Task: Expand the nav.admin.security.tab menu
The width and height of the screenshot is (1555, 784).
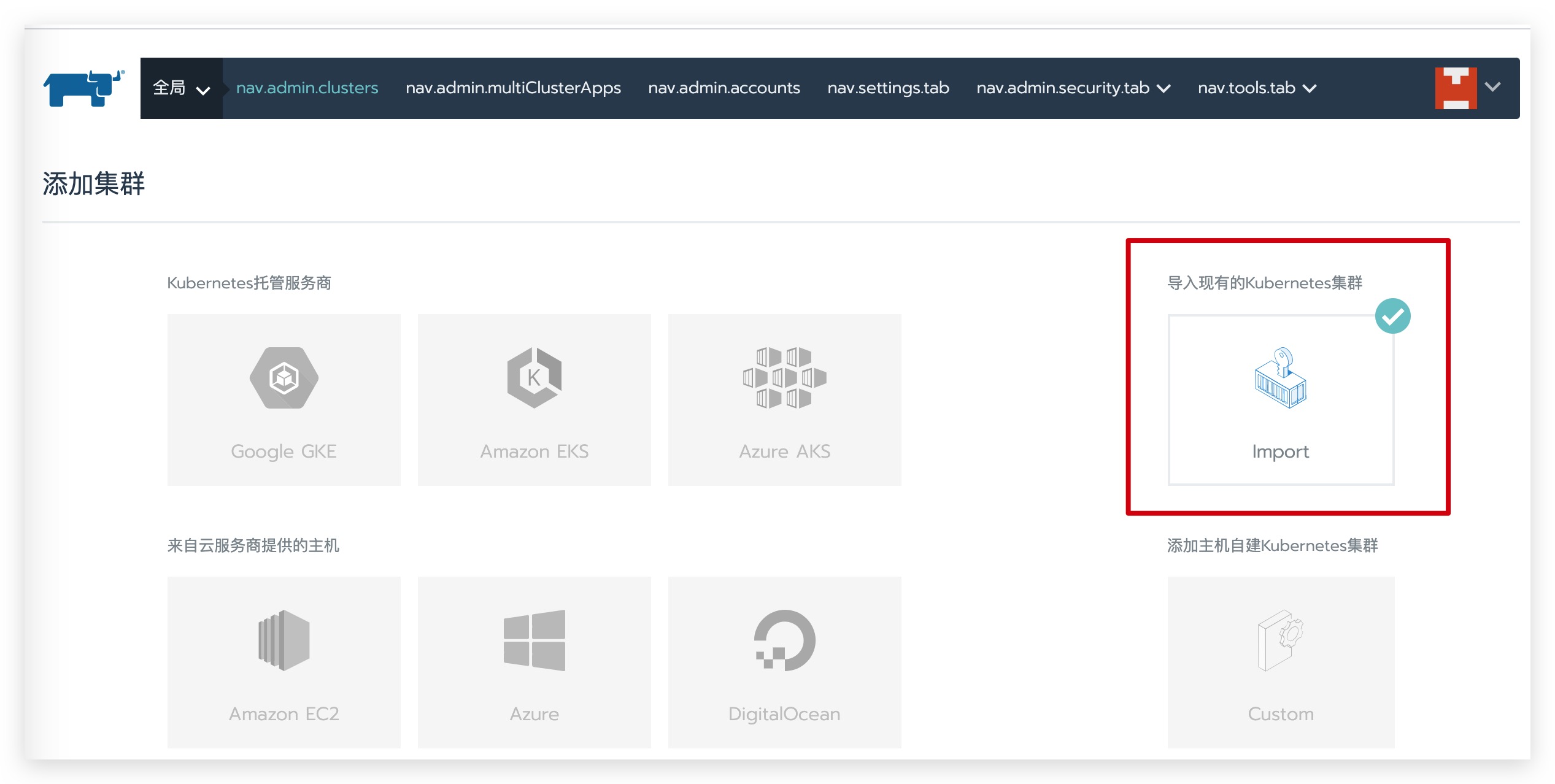Action: (x=1073, y=88)
